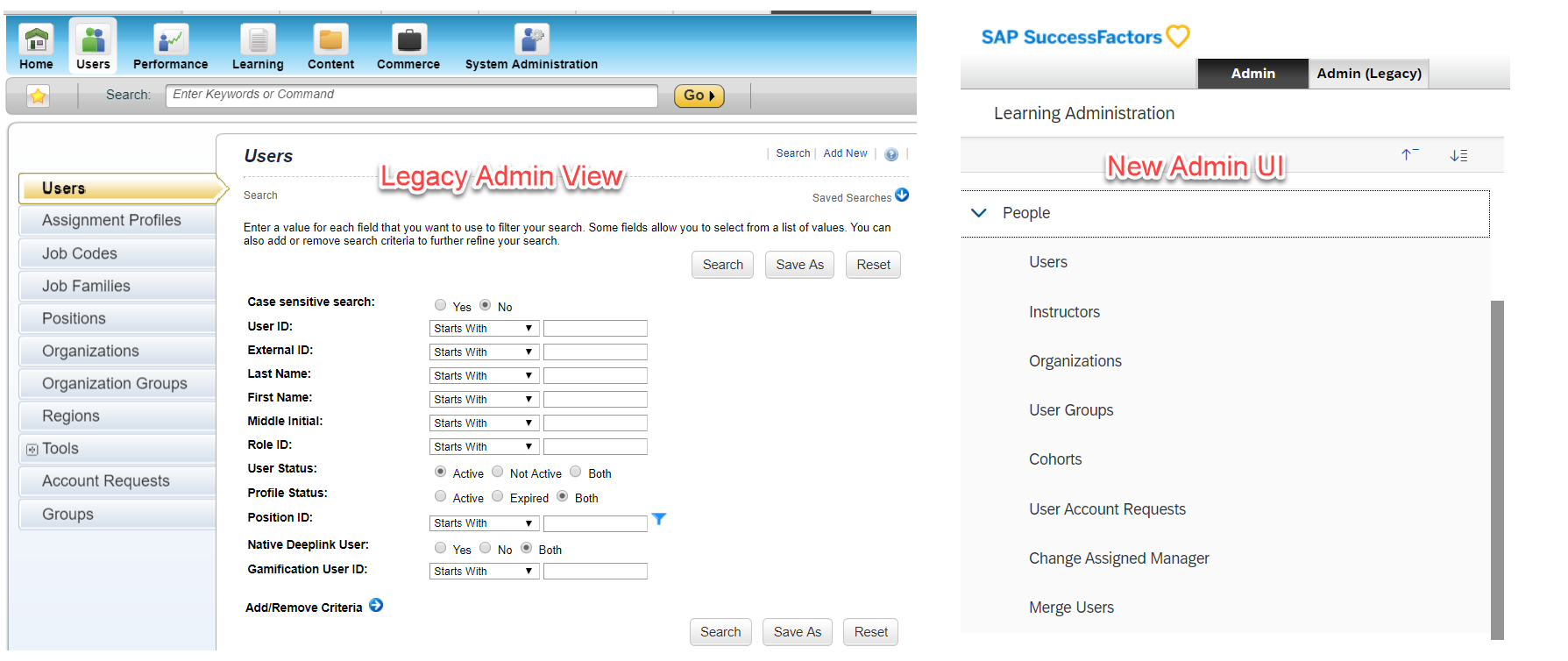
Task: Click the new Admin panel vertical scrollbar
Action: pyautogui.click(x=1497, y=470)
